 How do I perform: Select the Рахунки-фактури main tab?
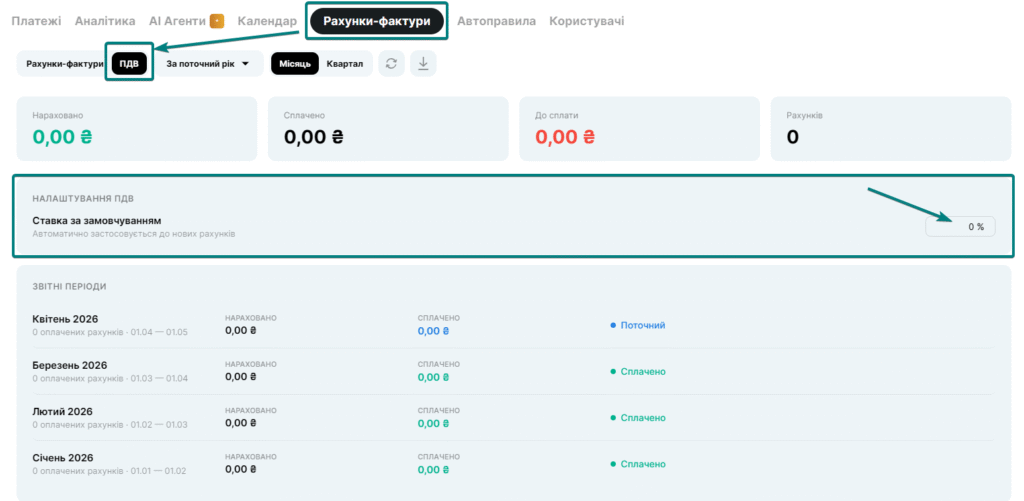click(376, 21)
